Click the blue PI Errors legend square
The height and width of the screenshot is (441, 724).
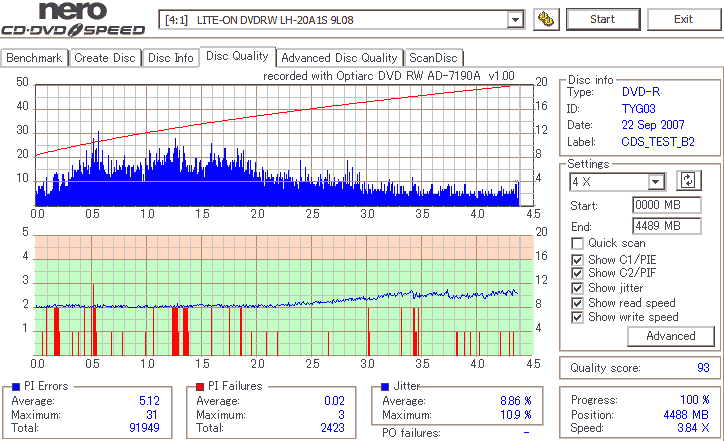click(x=16, y=387)
